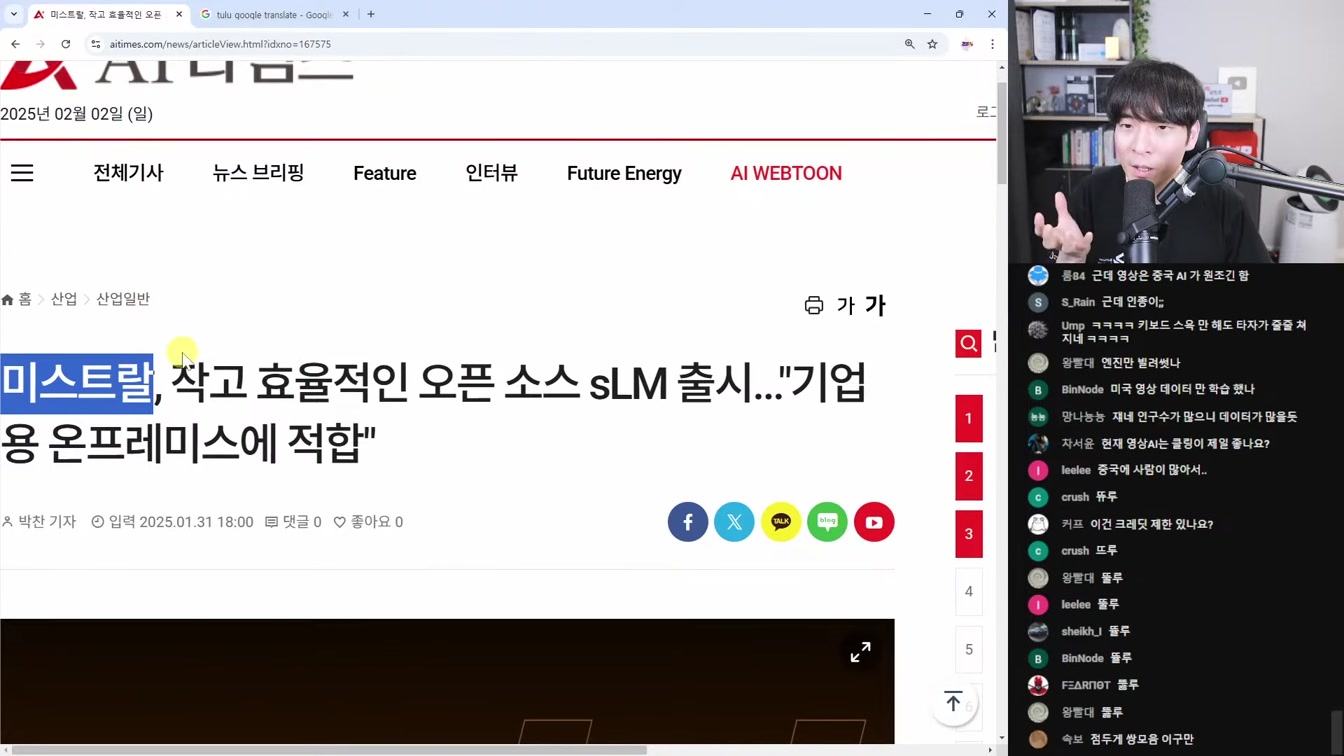Go to 산업 breadcrumb link
This screenshot has width=1344, height=756.
click(x=64, y=299)
